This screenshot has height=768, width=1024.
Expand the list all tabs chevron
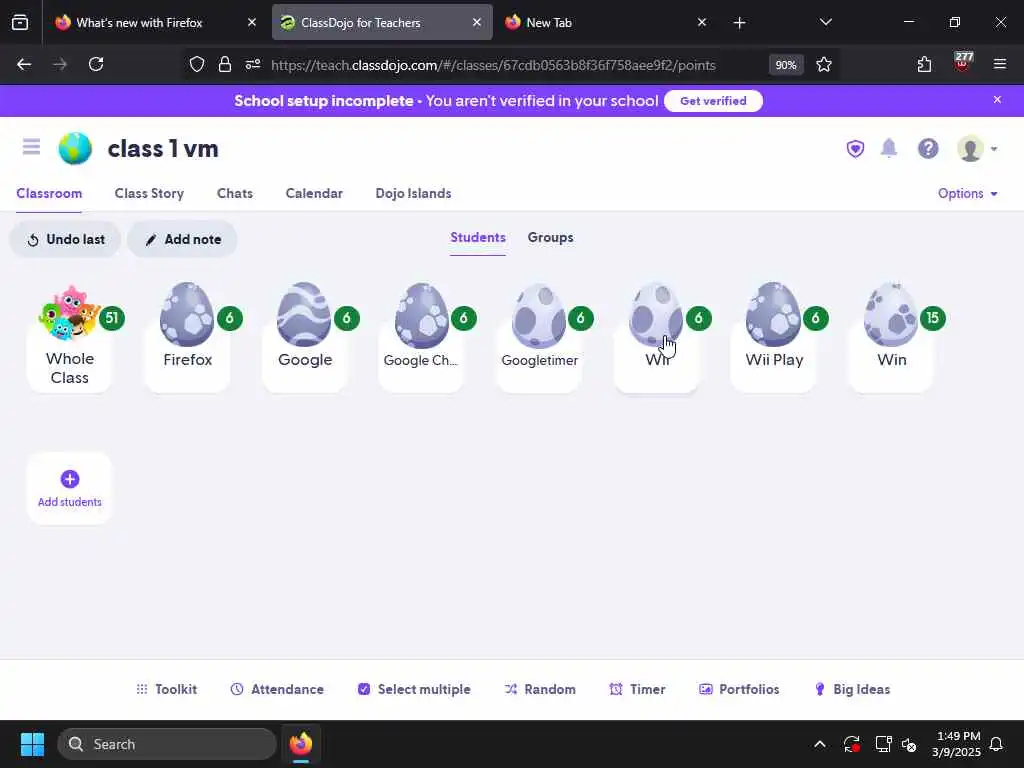click(x=825, y=22)
